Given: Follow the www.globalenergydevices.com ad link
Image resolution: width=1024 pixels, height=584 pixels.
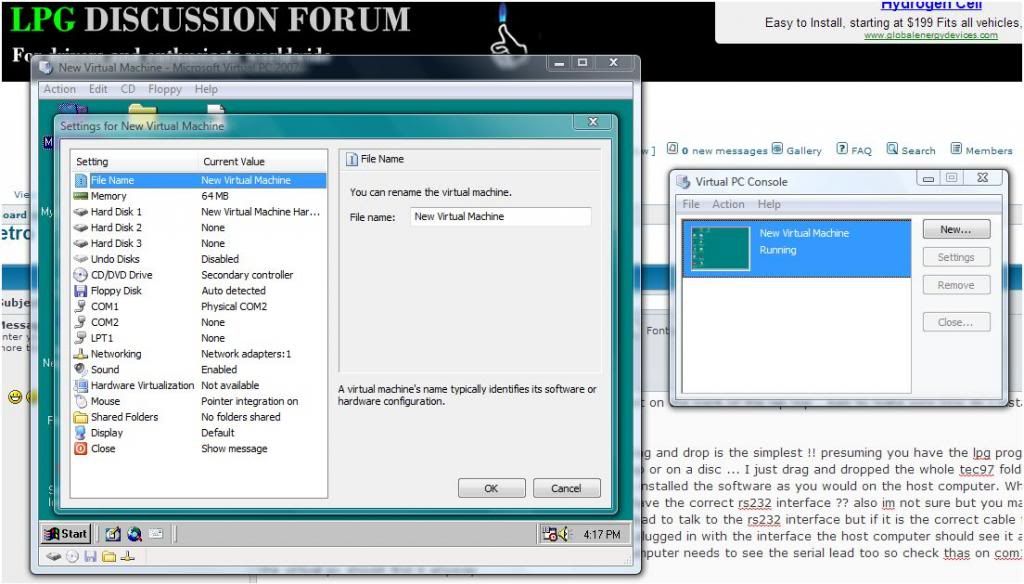Looking at the screenshot, I should point(931,35).
